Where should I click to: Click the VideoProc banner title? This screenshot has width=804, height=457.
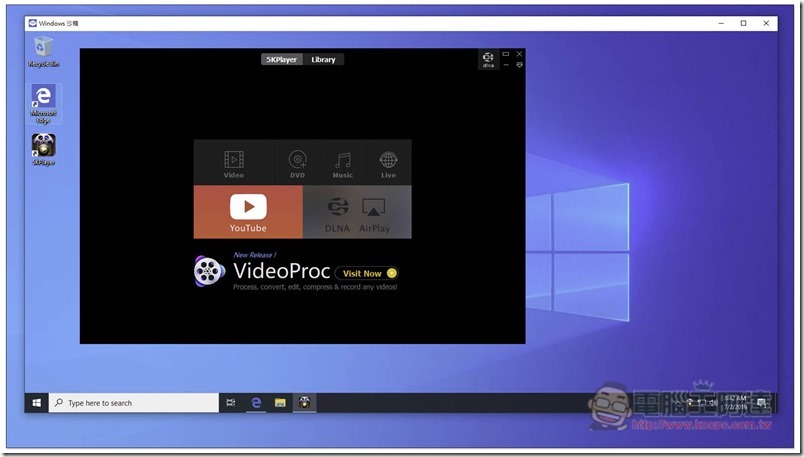[x=282, y=270]
